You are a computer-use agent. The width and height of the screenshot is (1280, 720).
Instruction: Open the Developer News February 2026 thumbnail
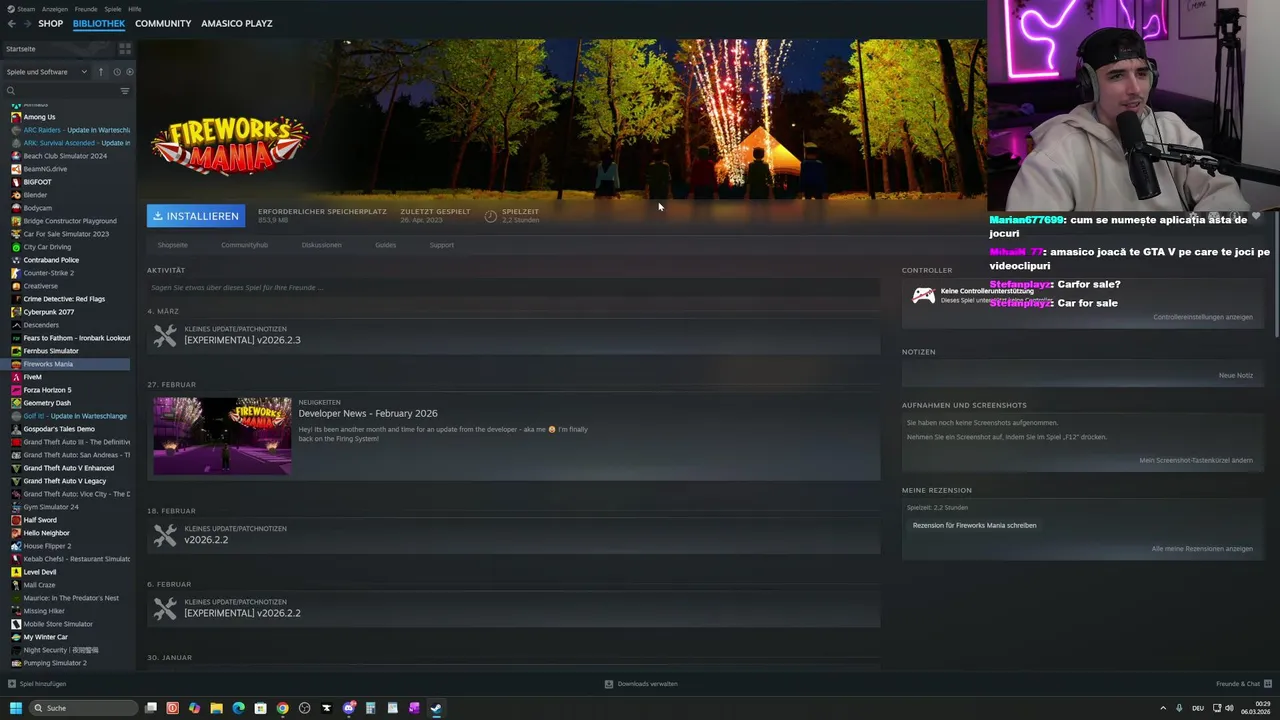click(x=222, y=436)
